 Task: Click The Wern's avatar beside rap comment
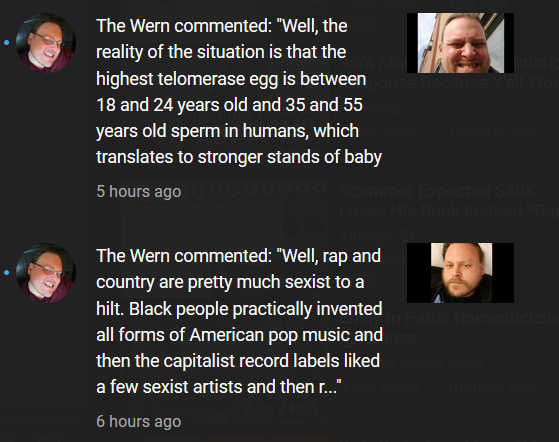(x=46, y=273)
